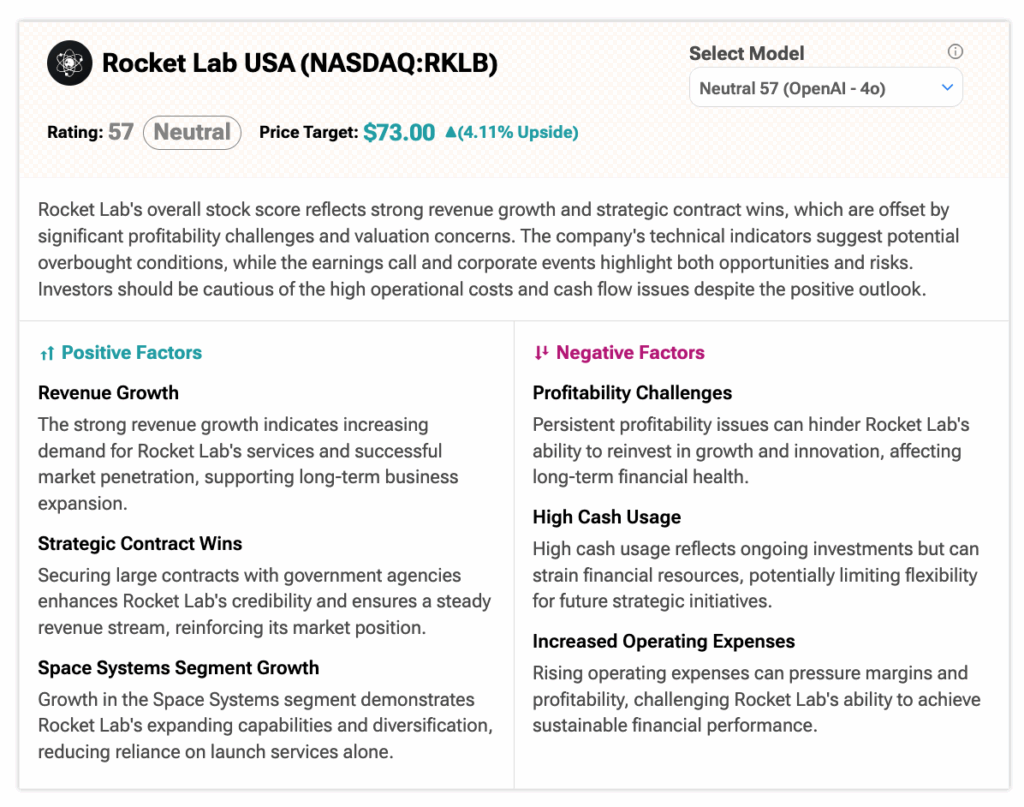Click the 4.11% Upside text
Image resolution: width=1024 pixels, height=807 pixels.
pos(518,132)
